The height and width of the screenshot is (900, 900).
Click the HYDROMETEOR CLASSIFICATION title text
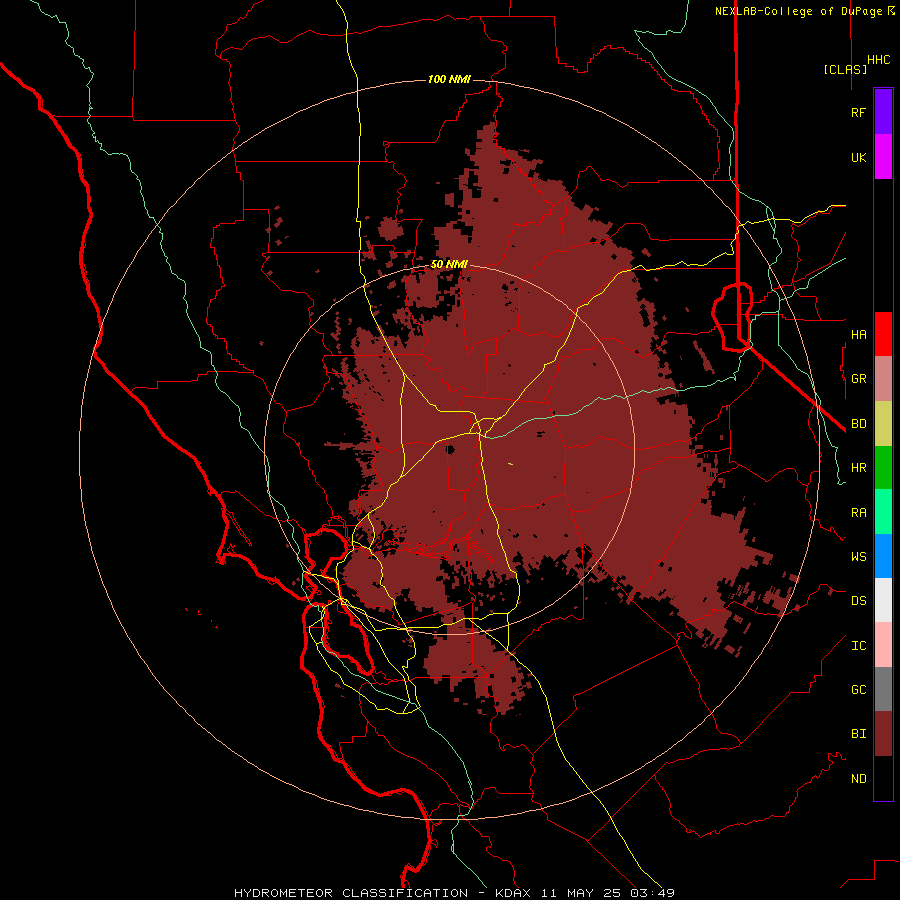click(351, 893)
